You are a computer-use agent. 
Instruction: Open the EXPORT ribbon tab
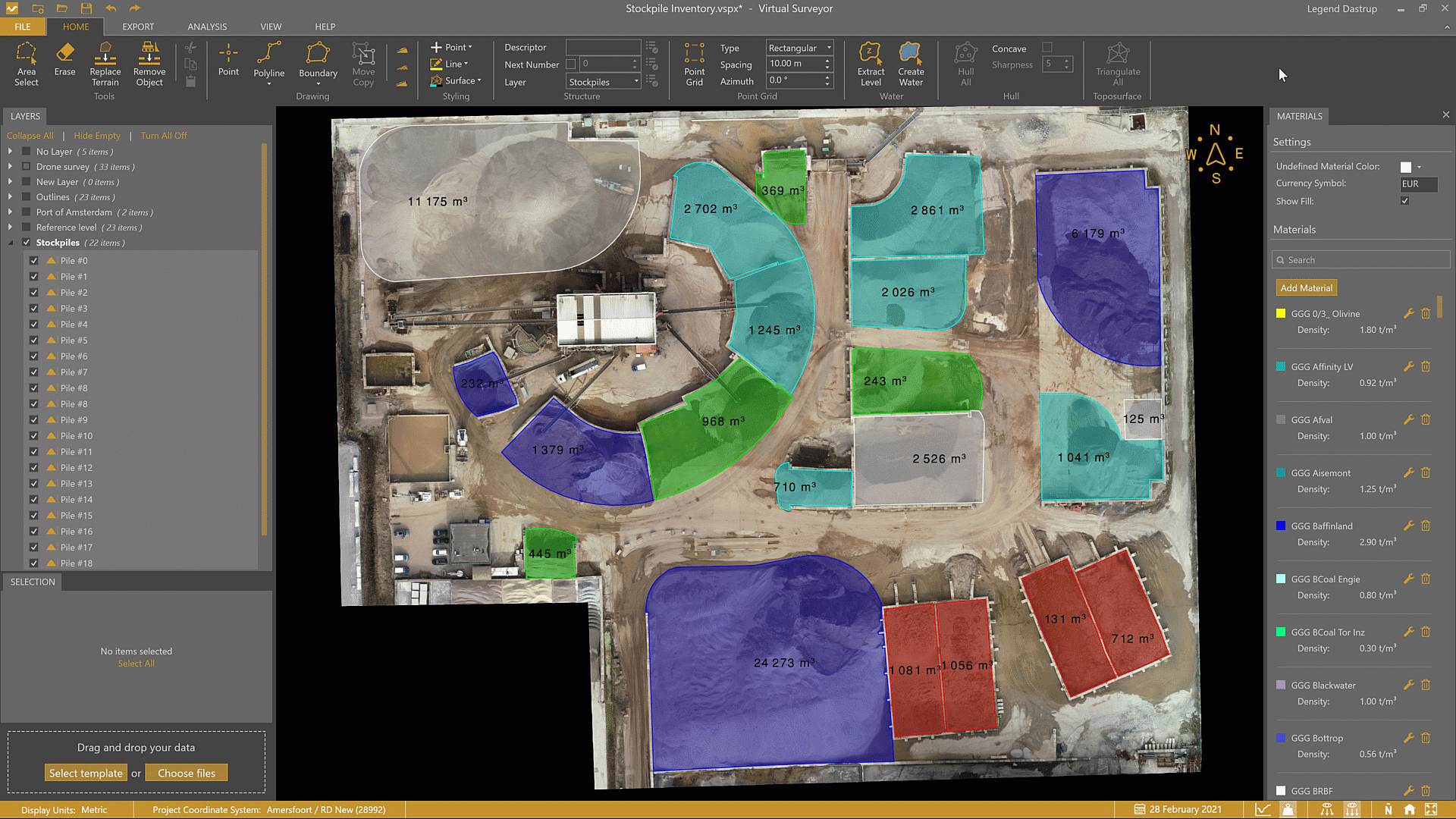point(138,27)
